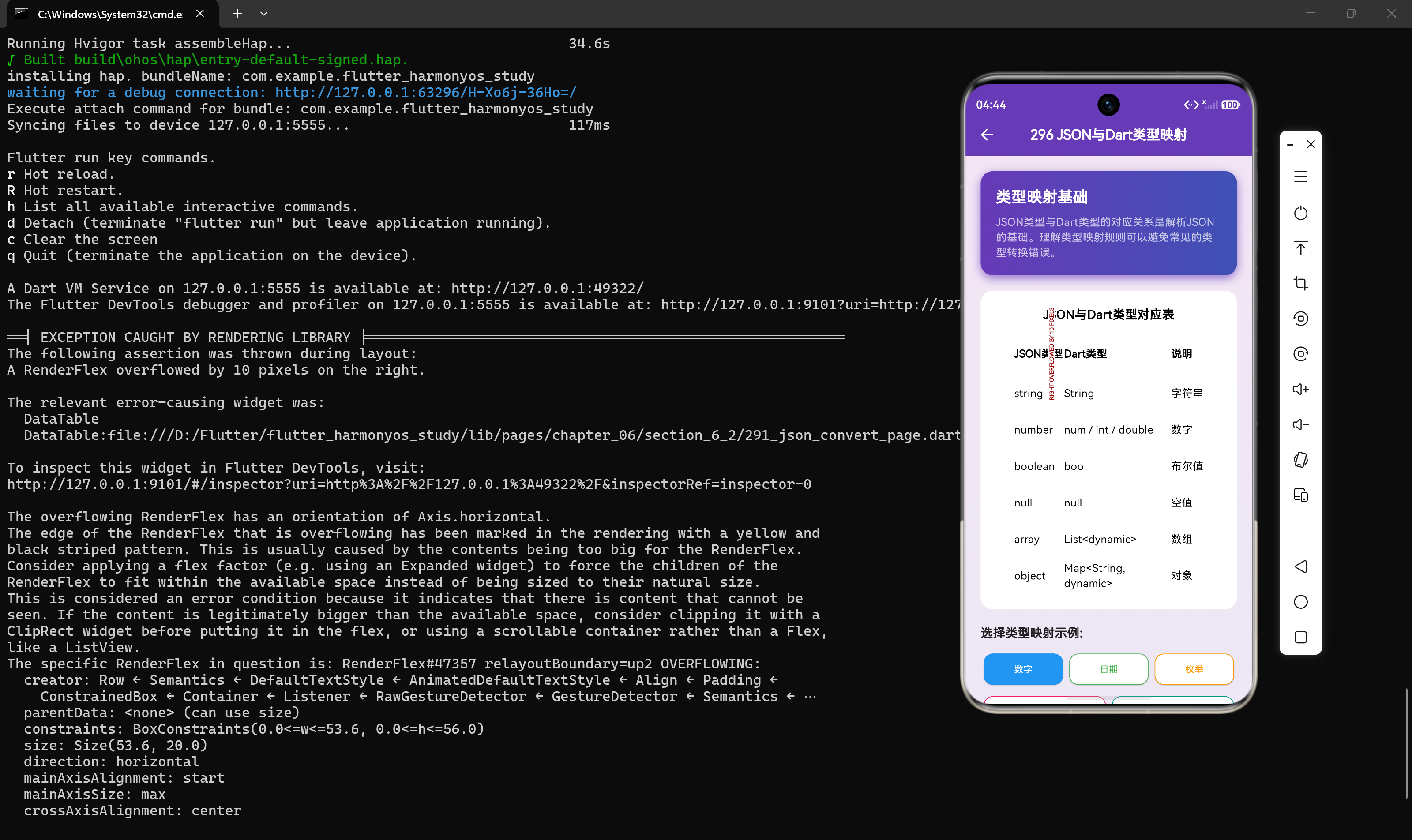Select the C:\Windows\System32\cmd.exe tab
The width and height of the screenshot is (1412, 840).
point(112,14)
